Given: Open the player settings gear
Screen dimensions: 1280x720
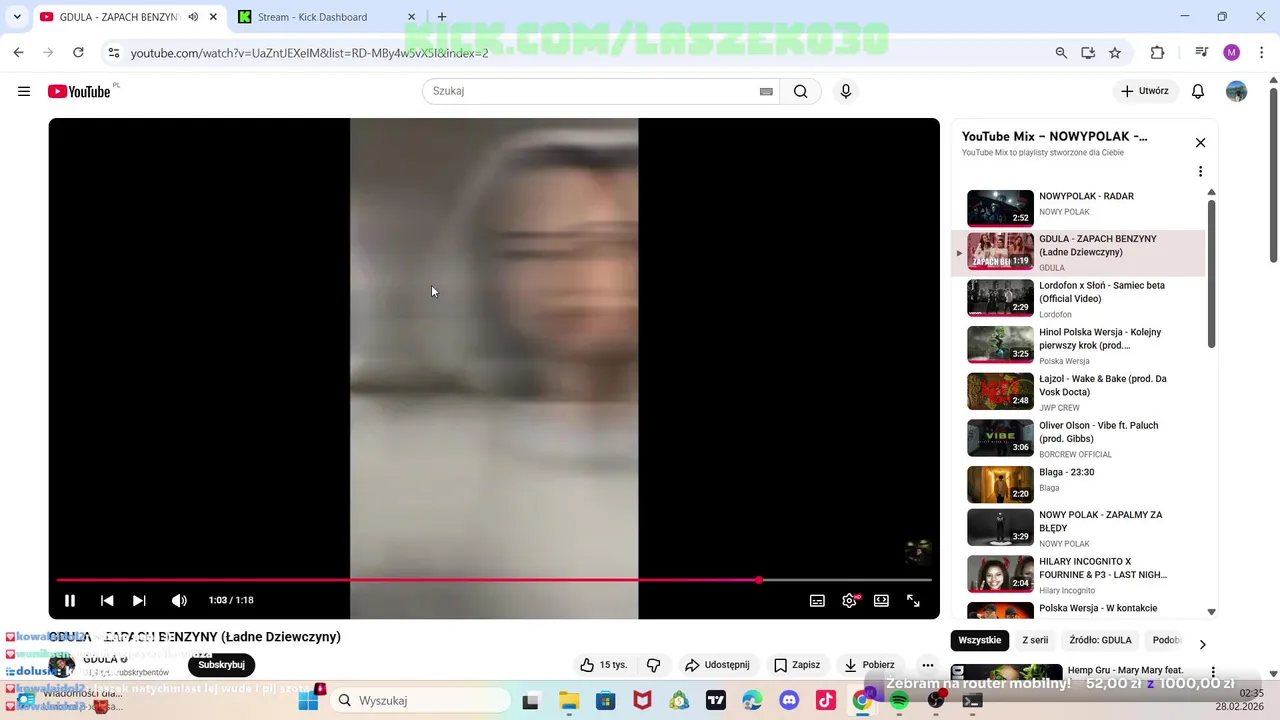Looking at the screenshot, I should pos(849,600).
